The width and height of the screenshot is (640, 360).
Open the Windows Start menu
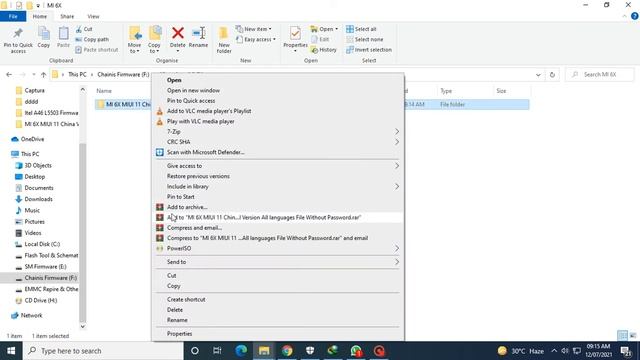coord(11,351)
